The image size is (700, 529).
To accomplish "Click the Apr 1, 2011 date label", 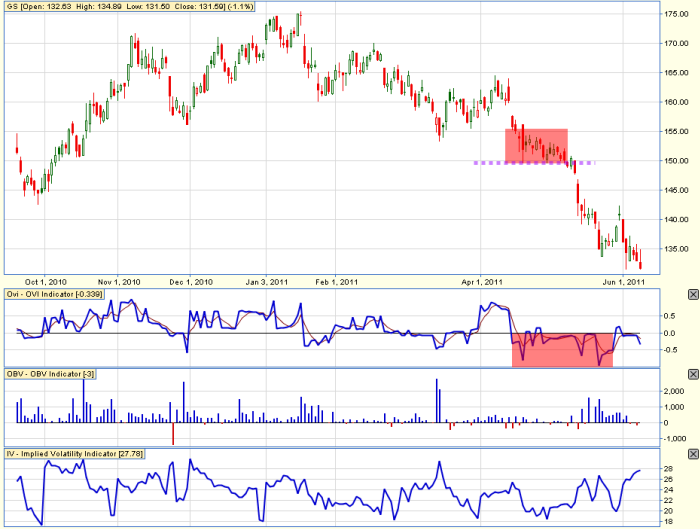I will tap(482, 282).
